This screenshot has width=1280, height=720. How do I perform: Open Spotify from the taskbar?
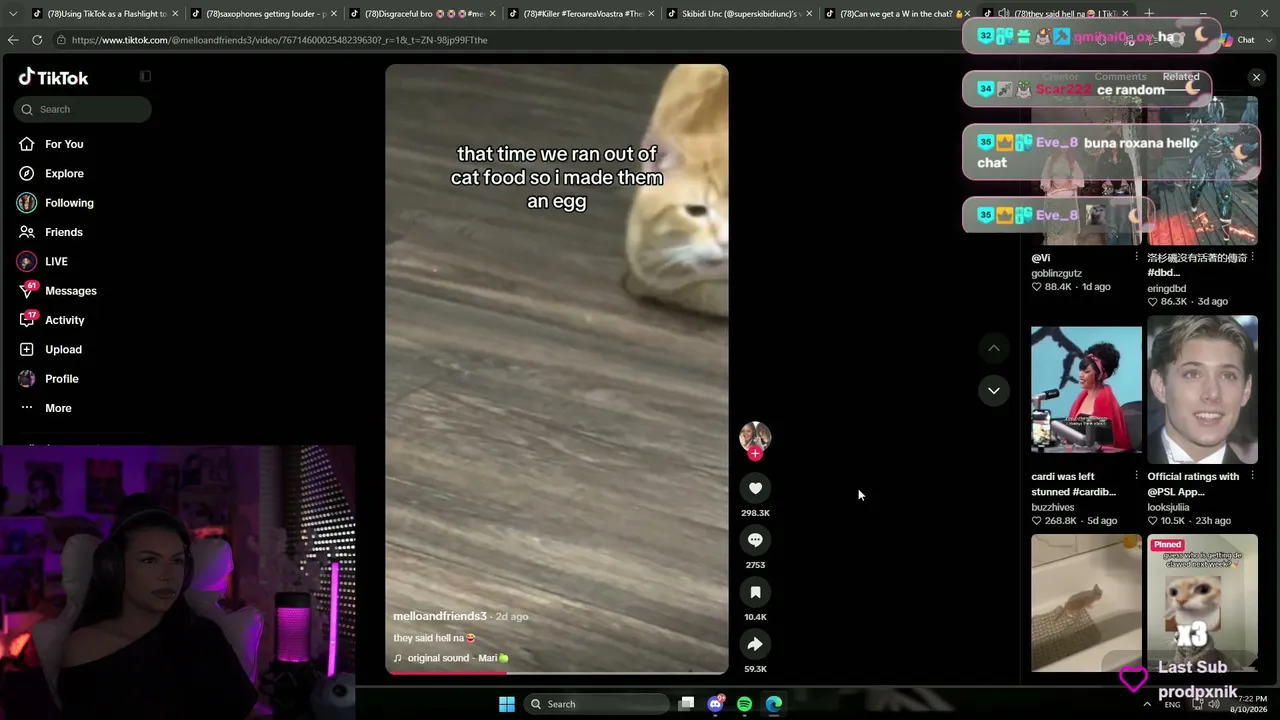[x=744, y=704]
